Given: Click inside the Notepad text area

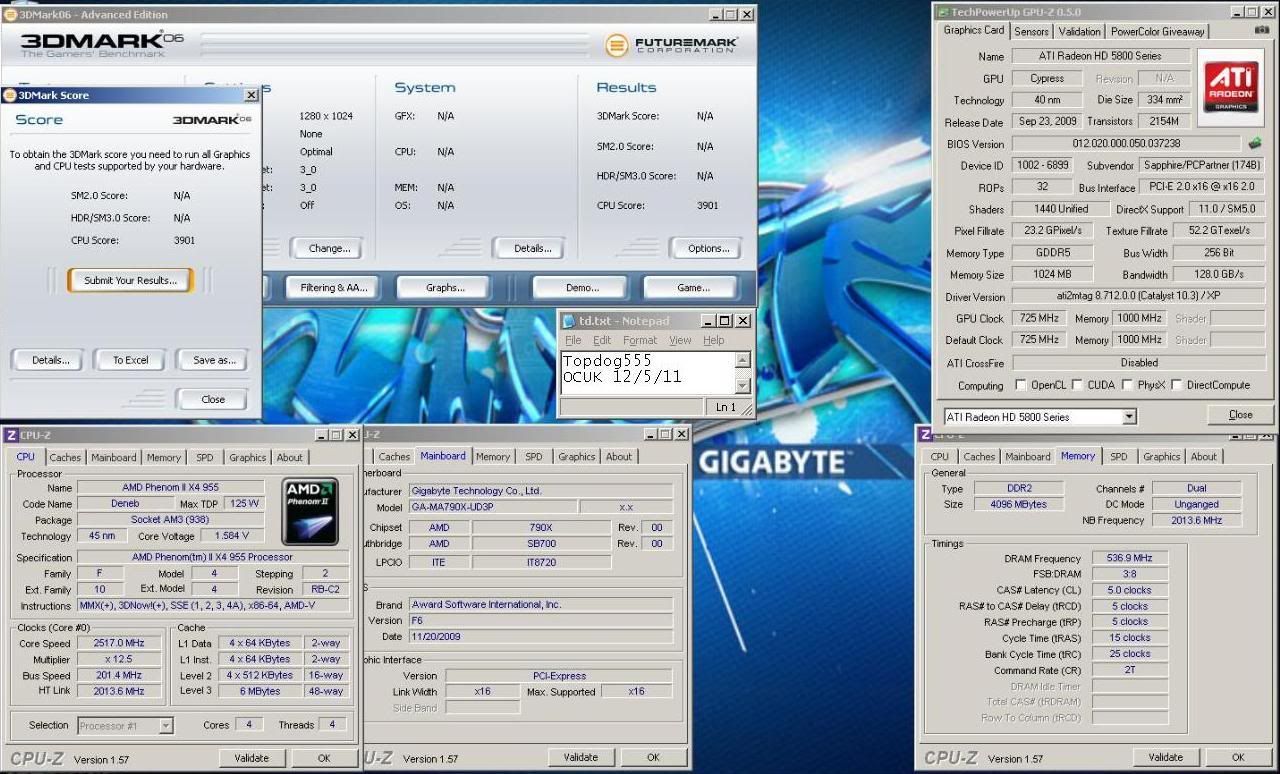Looking at the screenshot, I should tap(647, 373).
